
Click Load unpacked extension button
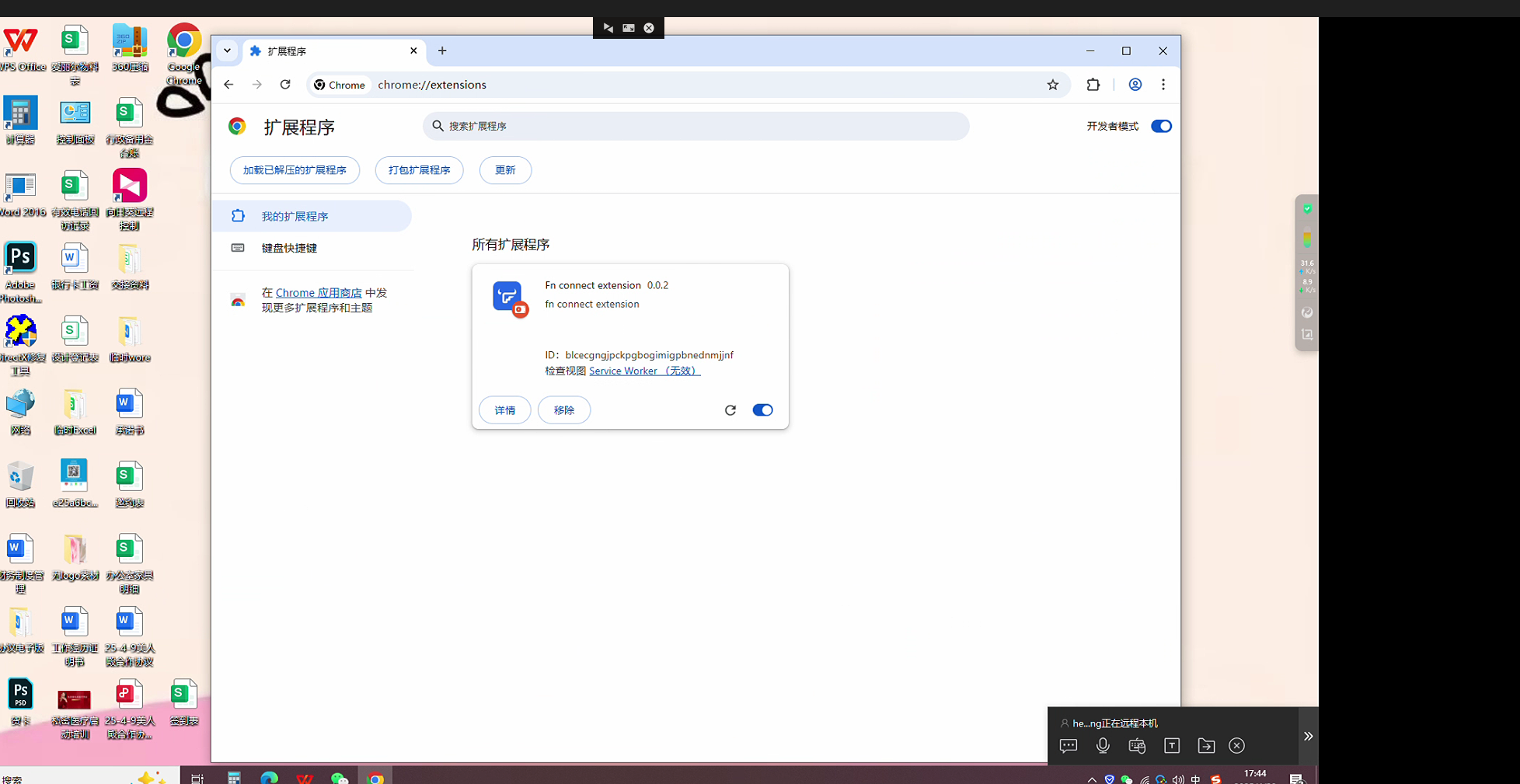point(295,170)
